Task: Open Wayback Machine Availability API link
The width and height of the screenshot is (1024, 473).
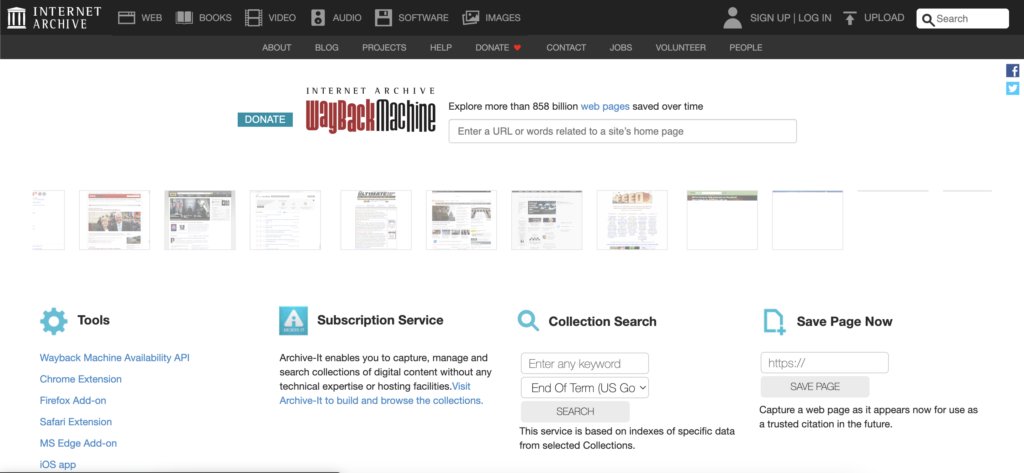Action: tap(115, 358)
